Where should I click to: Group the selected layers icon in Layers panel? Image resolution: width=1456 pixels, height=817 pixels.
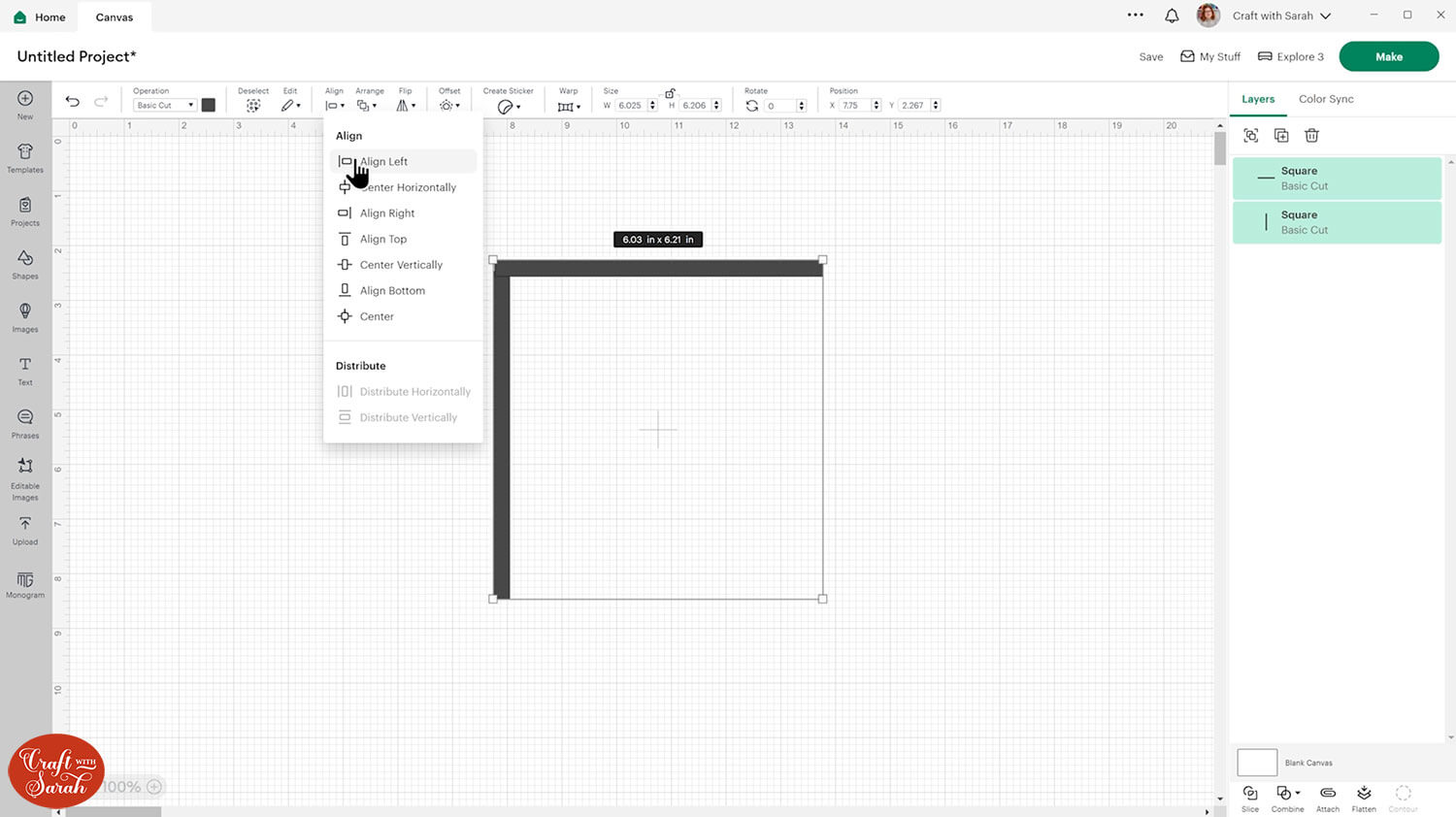1251,136
